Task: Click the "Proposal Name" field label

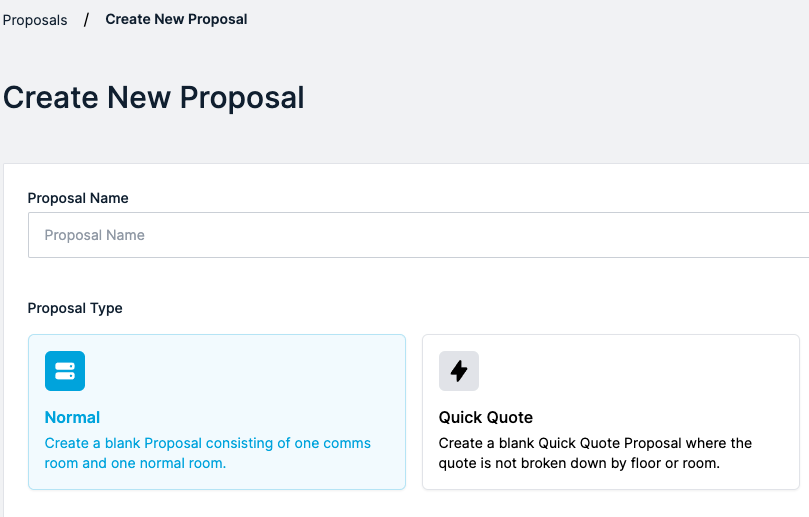Action: point(78,198)
